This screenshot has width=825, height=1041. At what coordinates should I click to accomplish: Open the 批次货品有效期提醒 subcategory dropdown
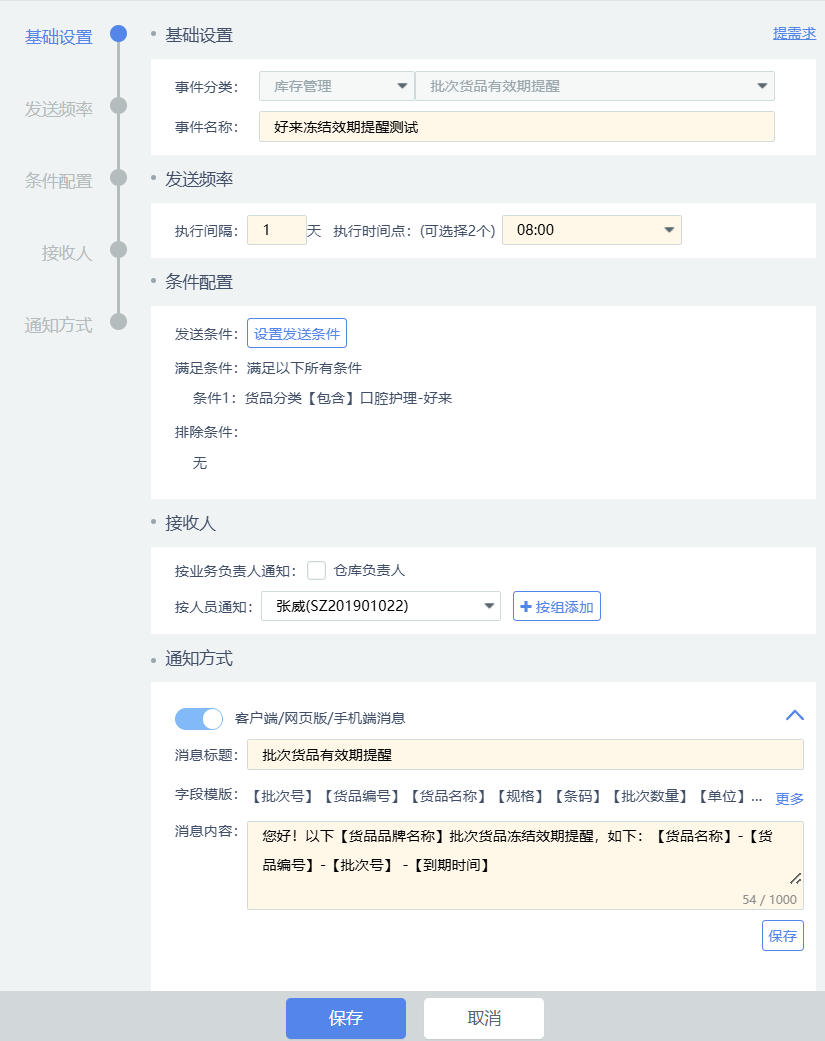(595, 86)
